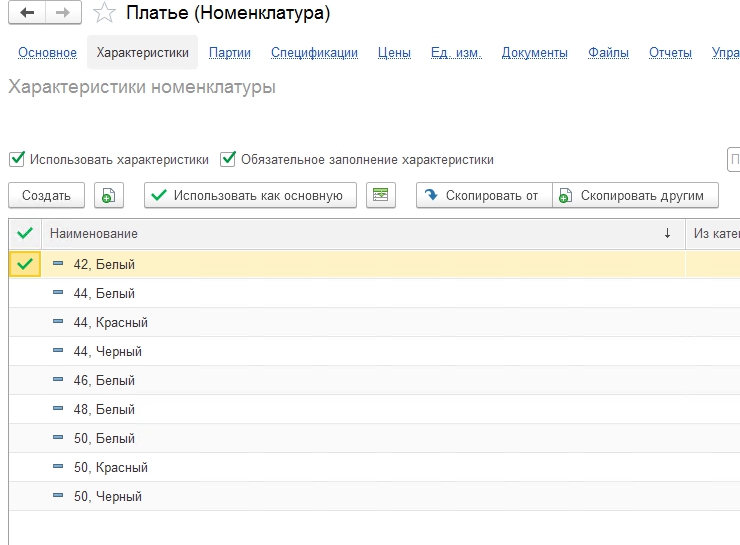Click the back navigation arrow
This screenshot has width=740, height=545.
point(26,13)
